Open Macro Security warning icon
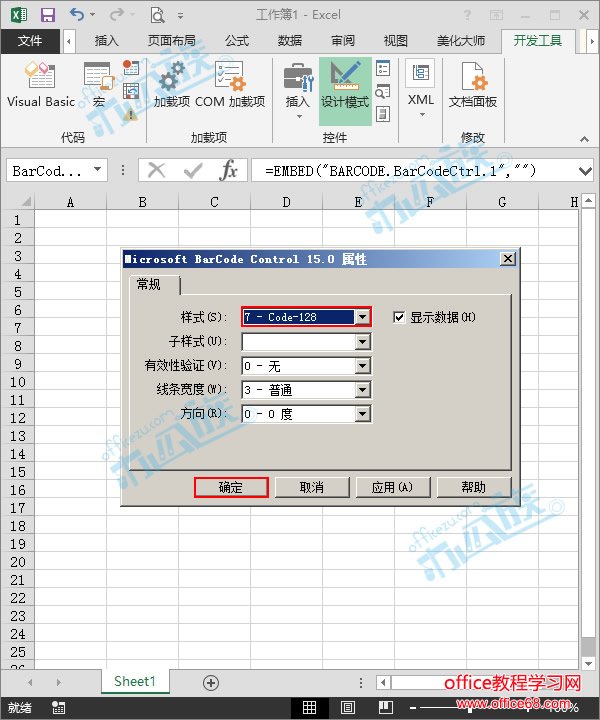The image size is (600, 720). pos(131,114)
